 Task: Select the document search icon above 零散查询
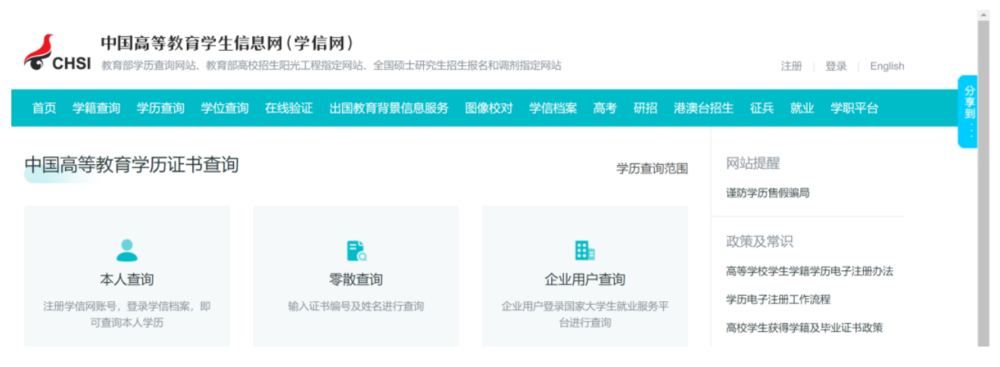pyautogui.click(x=356, y=250)
